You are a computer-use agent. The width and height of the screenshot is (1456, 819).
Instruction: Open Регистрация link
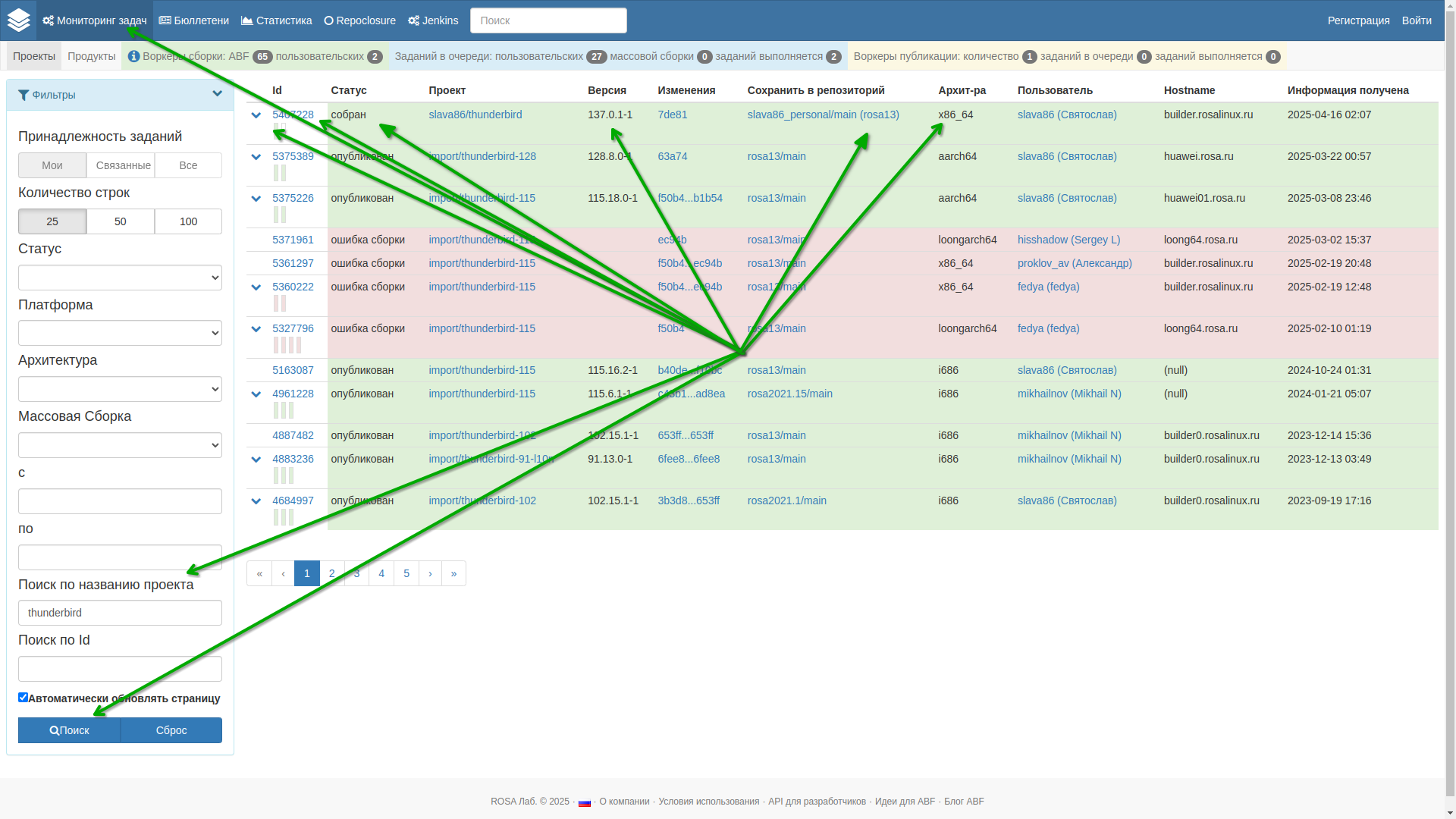tap(1359, 20)
